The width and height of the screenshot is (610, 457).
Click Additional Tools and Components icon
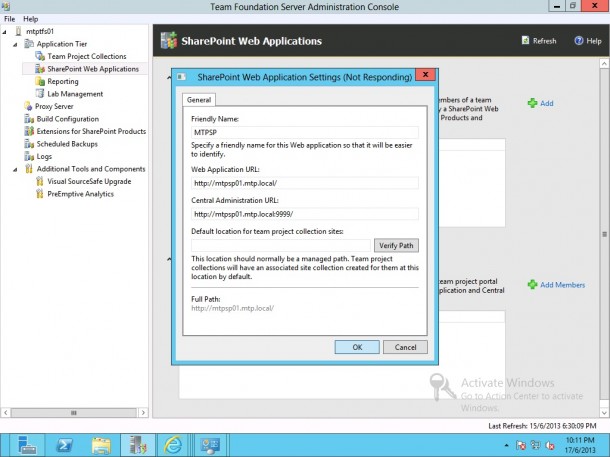click(x=29, y=169)
